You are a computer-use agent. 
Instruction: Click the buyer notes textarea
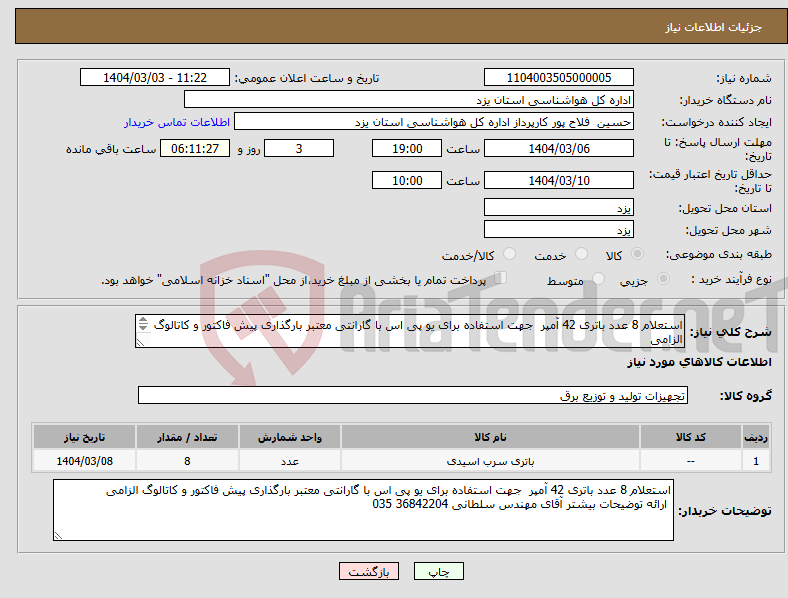point(363,510)
